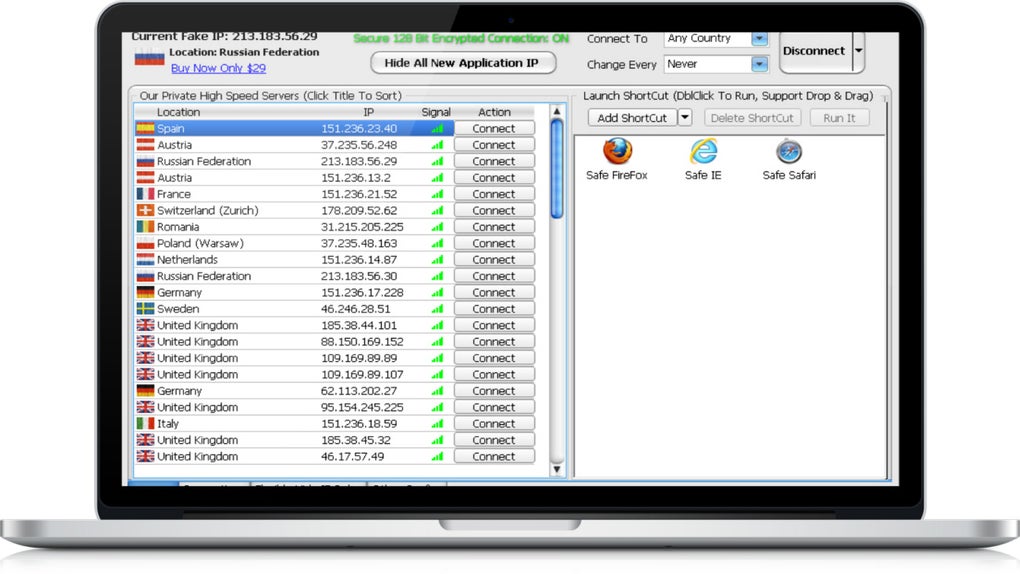Viewport: 1020px width, 574px height.
Task: Click the server list scroll down arrow
Action: point(557,469)
